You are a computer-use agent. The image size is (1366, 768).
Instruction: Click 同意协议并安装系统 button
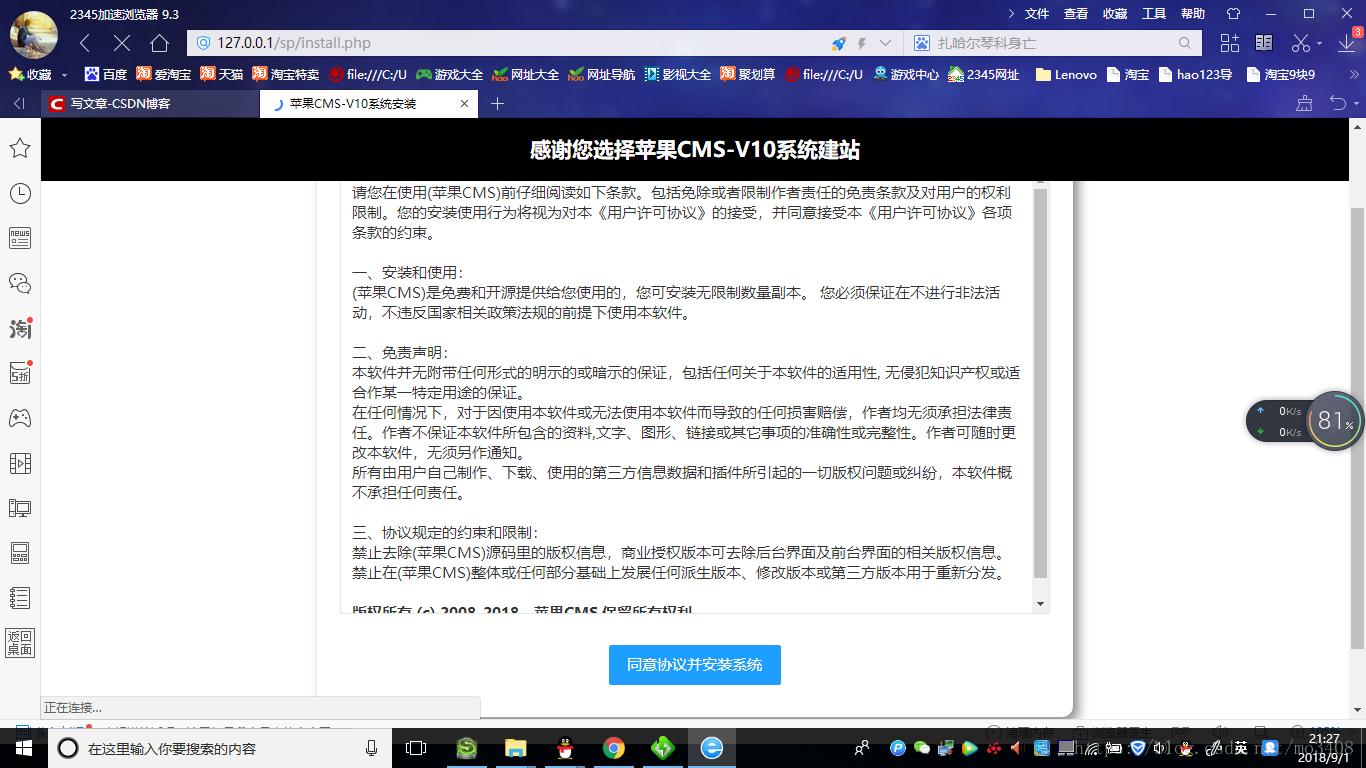(694, 665)
